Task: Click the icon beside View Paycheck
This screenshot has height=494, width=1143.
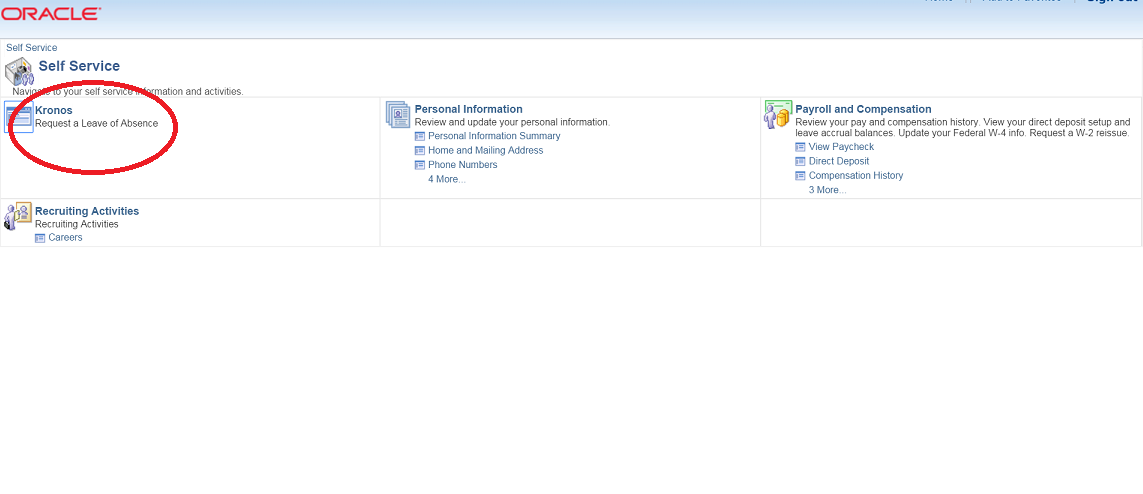Action: [x=800, y=147]
